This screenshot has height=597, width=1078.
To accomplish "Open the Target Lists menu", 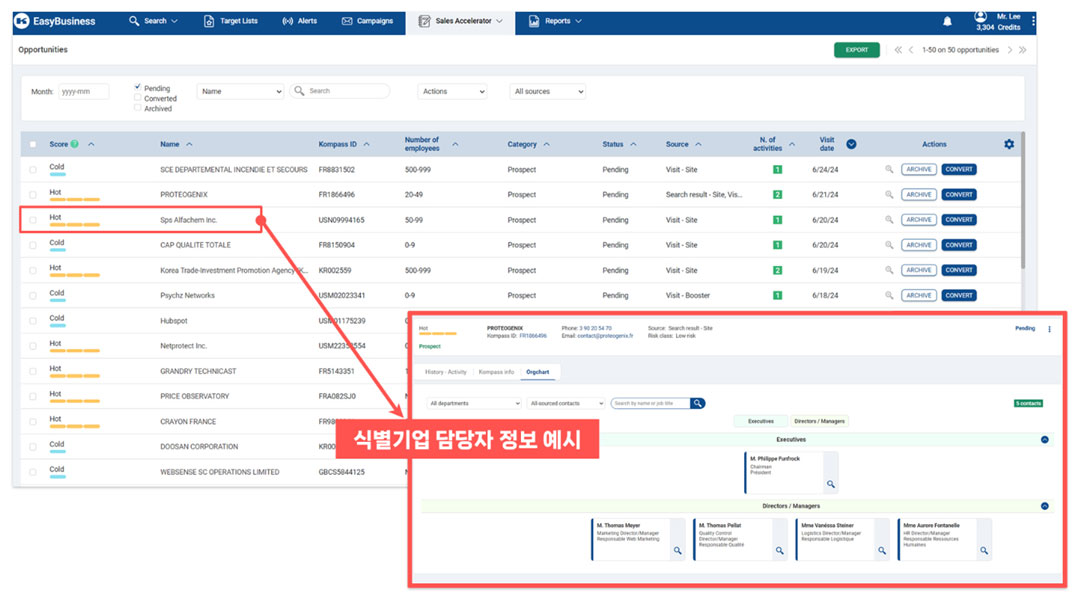I will (x=230, y=21).
